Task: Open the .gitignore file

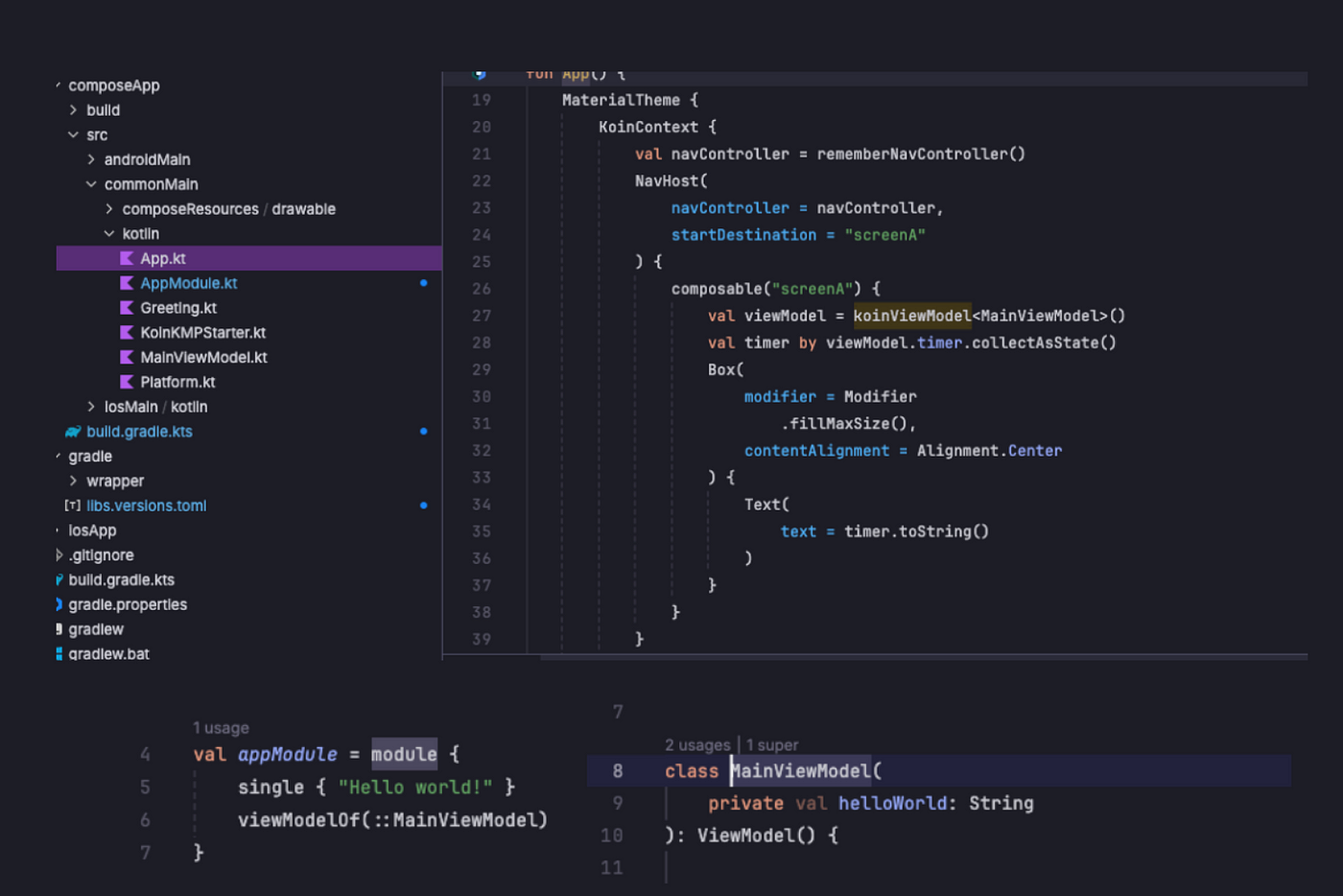Action: point(101,555)
